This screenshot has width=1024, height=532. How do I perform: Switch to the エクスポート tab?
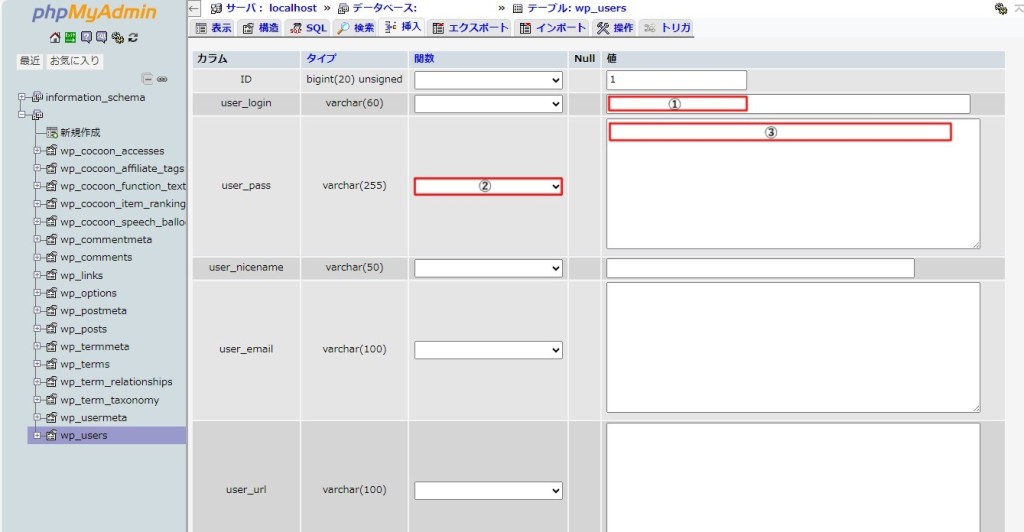471,28
